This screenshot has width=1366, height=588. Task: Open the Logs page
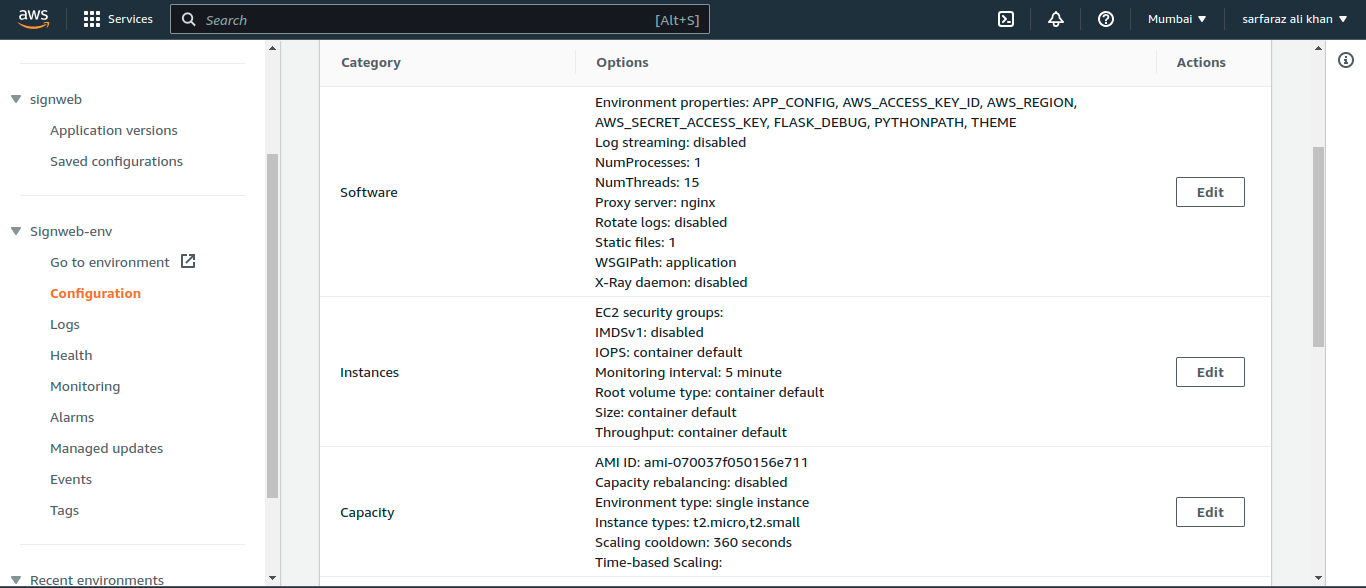point(64,323)
